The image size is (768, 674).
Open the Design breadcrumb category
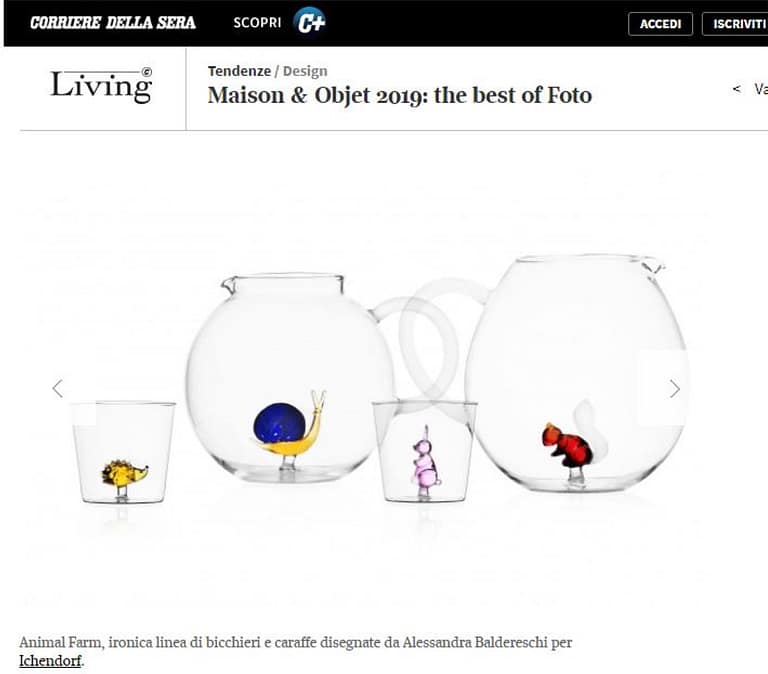point(305,71)
